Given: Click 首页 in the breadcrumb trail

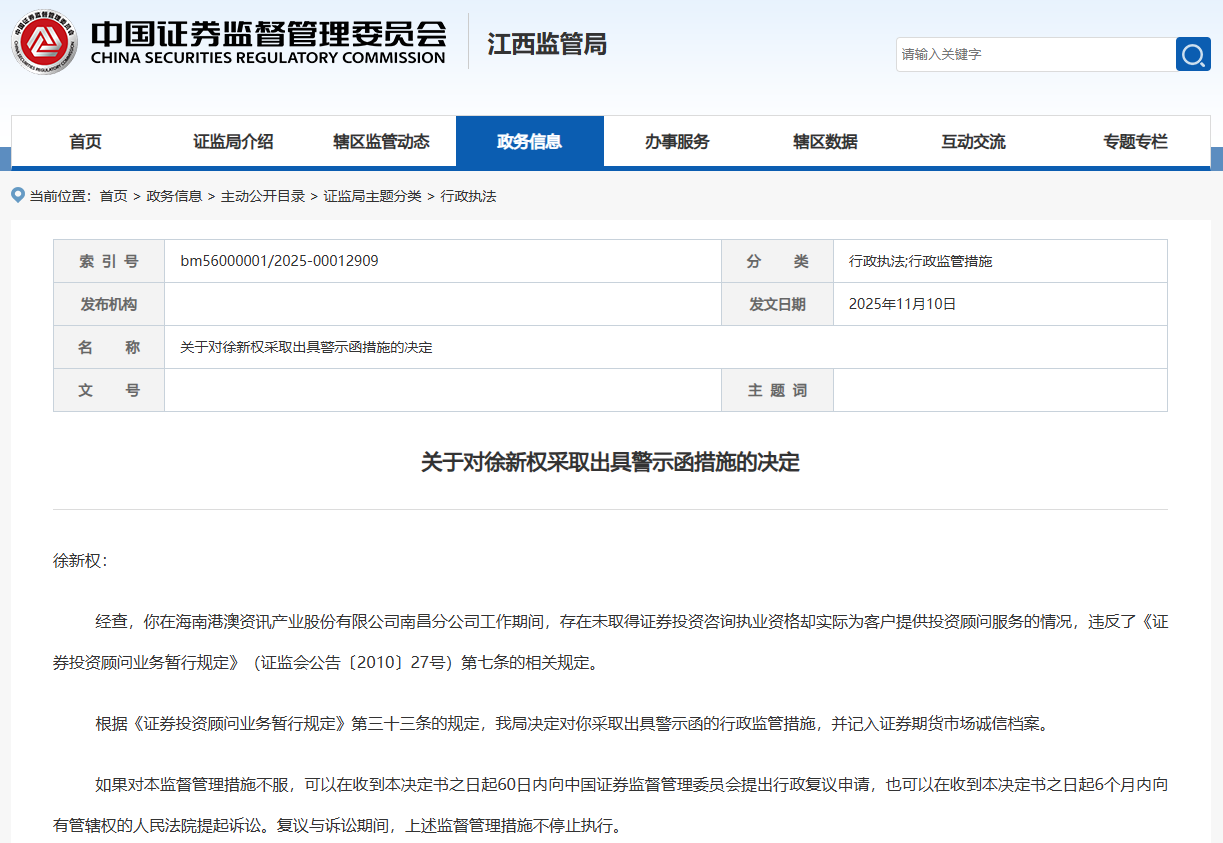Looking at the screenshot, I should 113,196.
